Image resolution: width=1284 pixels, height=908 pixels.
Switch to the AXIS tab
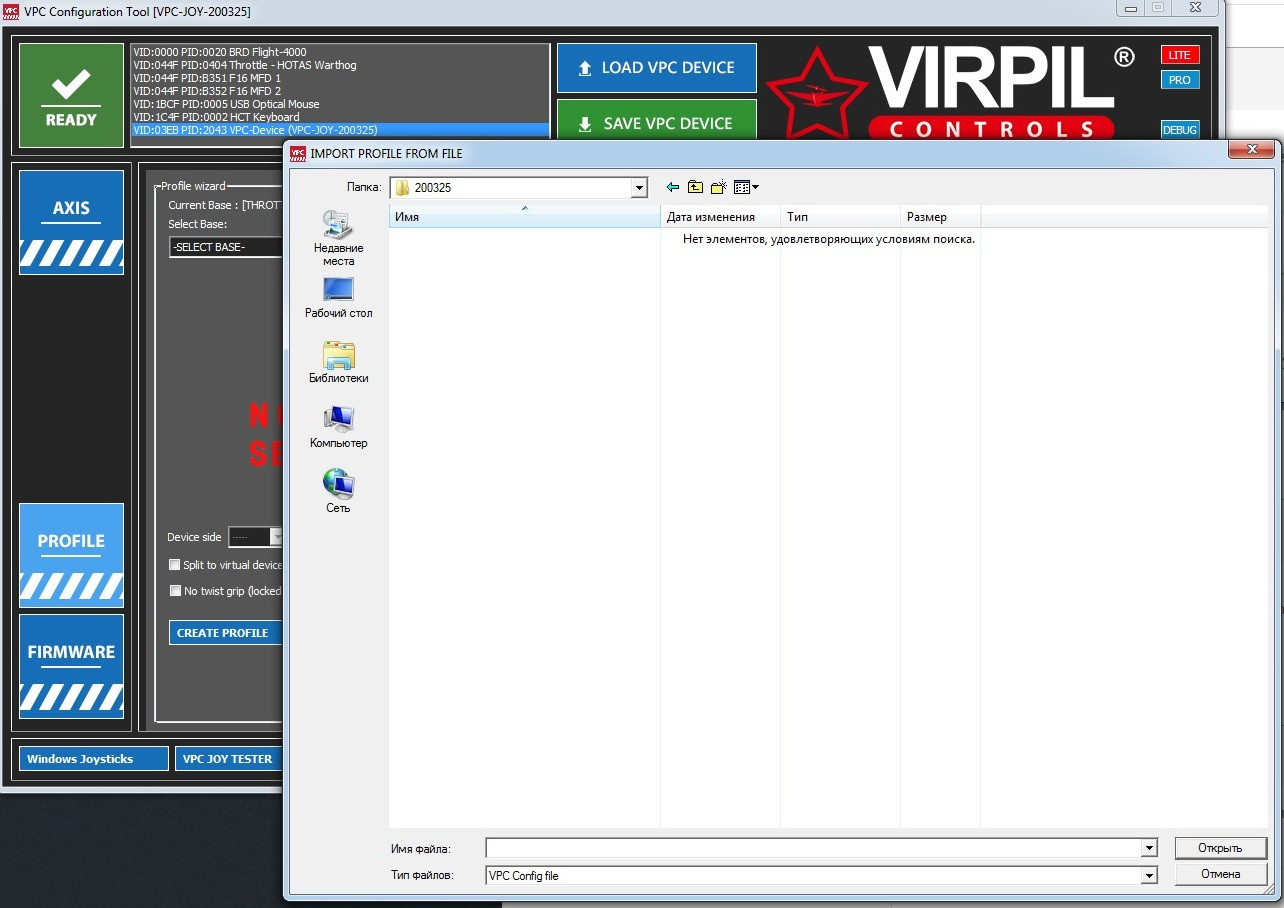[71, 222]
